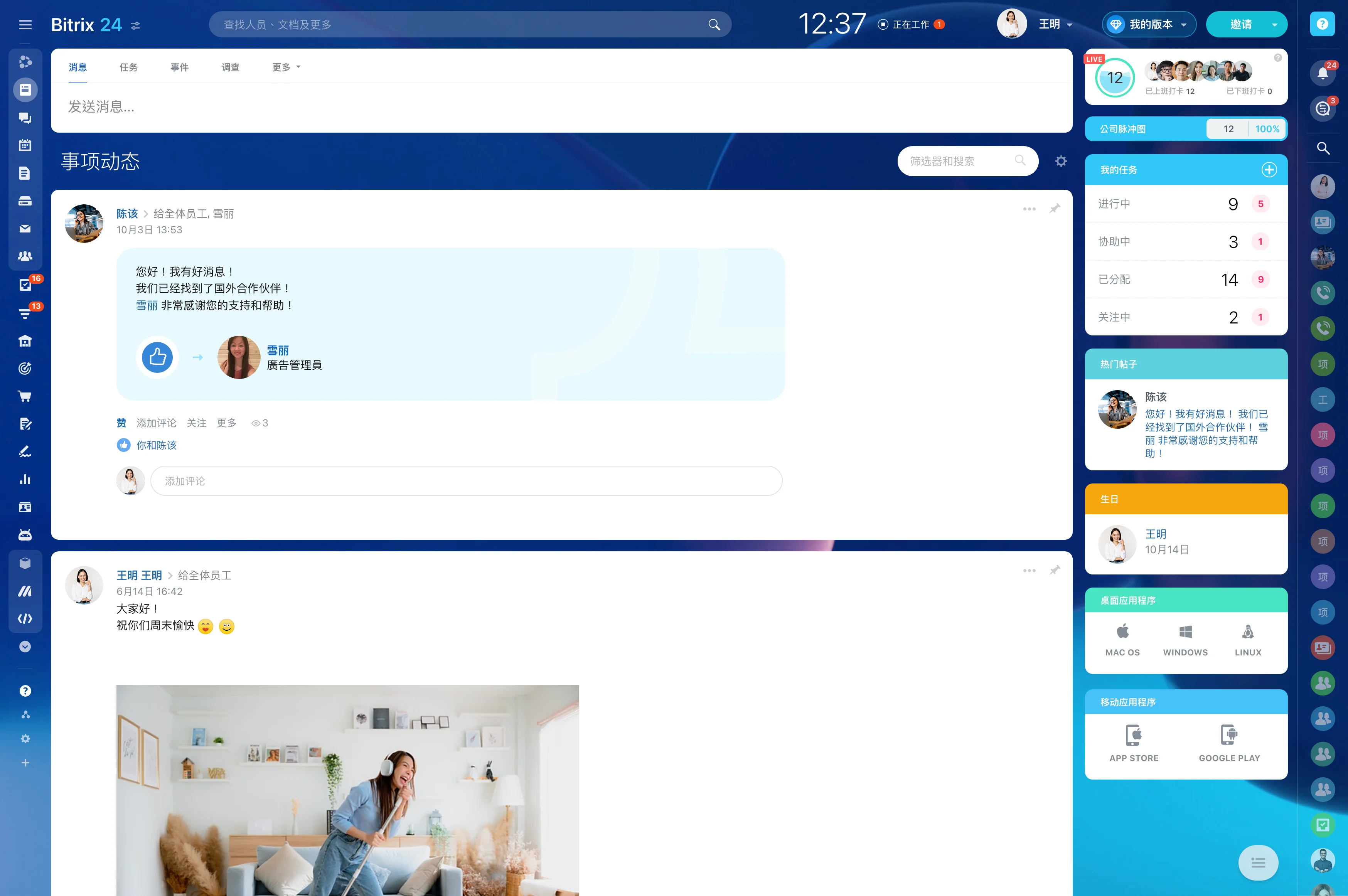The width and height of the screenshot is (1348, 896).
Task: Add new task with plus in 我的任务
Action: click(x=1269, y=170)
